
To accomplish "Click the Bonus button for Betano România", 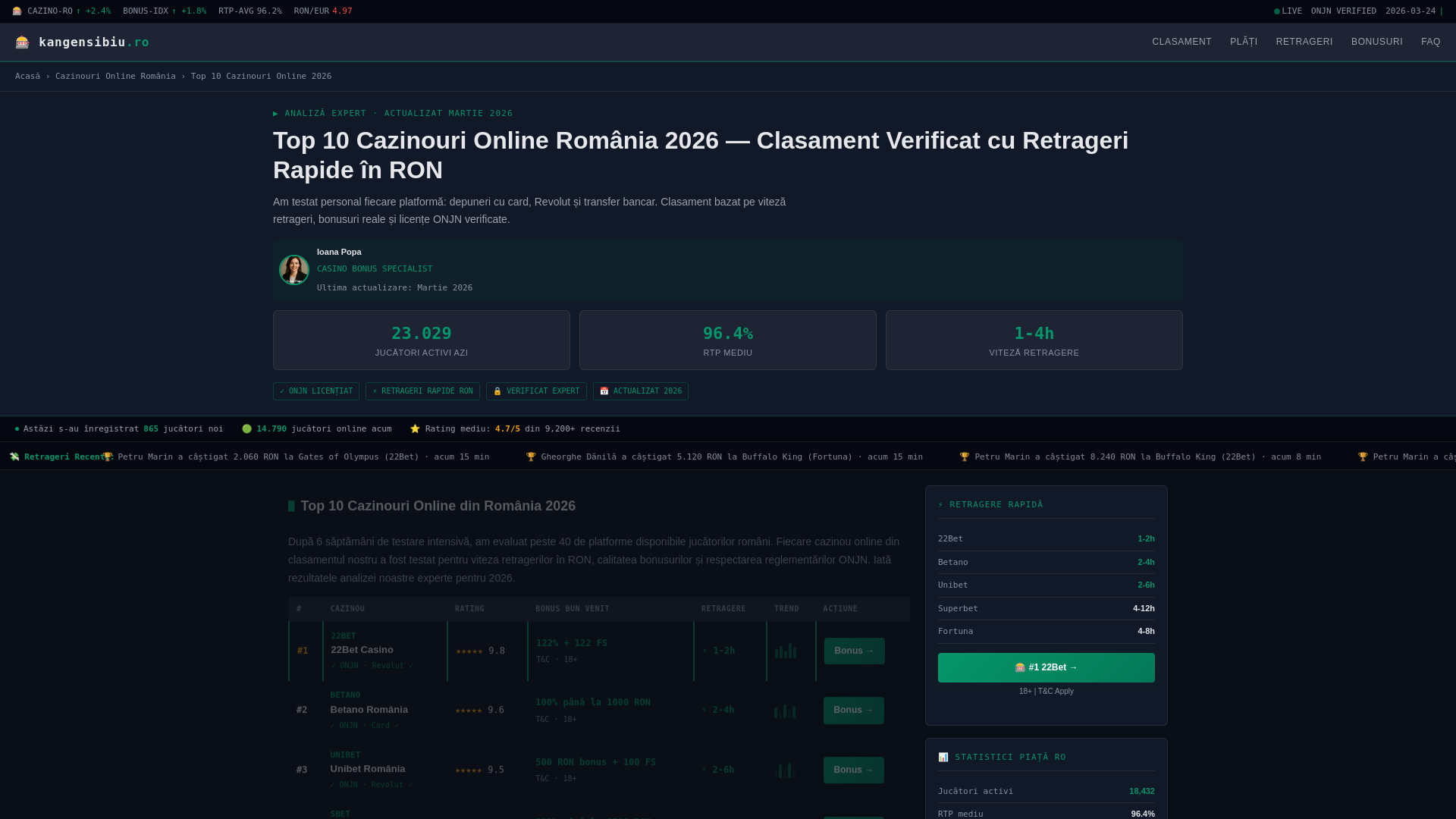I will click(x=854, y=711).
